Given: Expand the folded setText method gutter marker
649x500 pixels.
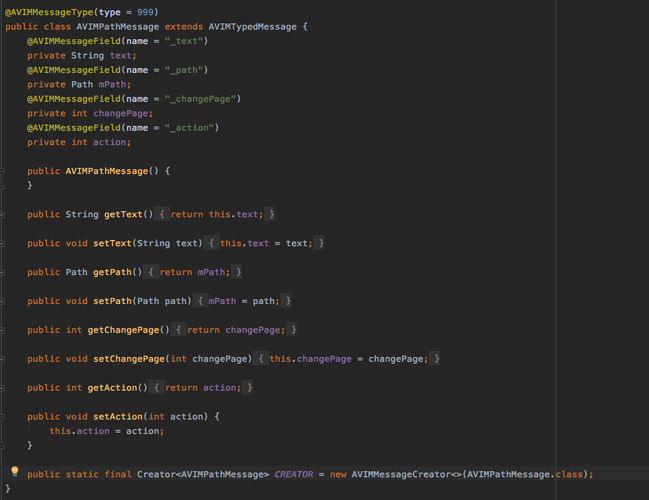Looking at the screenshot, I should click(2, 243).
